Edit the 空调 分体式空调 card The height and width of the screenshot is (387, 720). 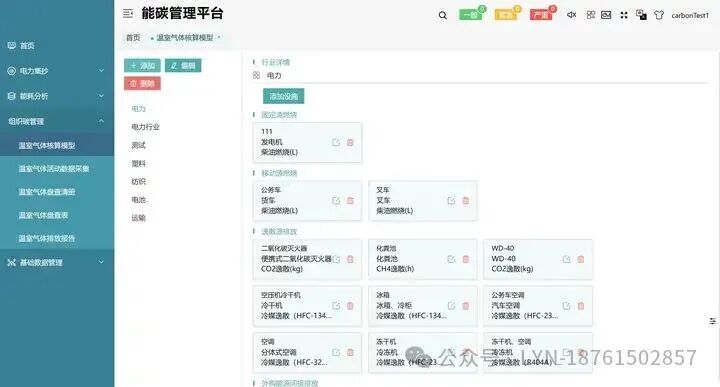(x=336, y=353)
